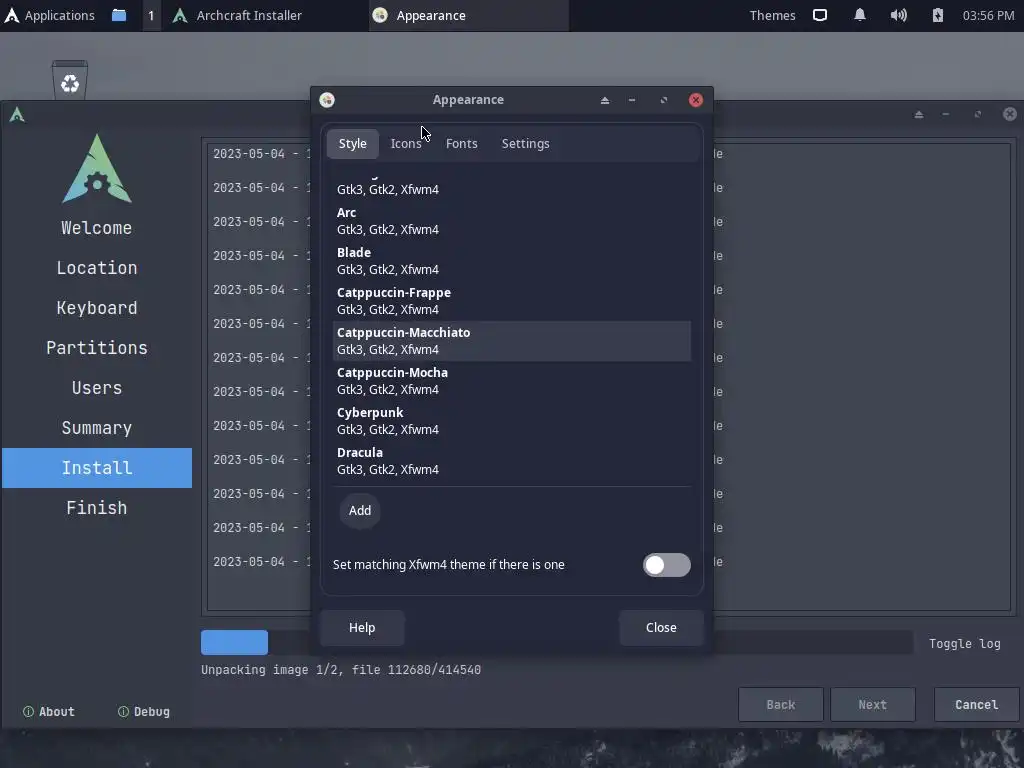Screen dimensions: 1024x768
Task: Switch to the Fonts tab
Action: [462, 143]
